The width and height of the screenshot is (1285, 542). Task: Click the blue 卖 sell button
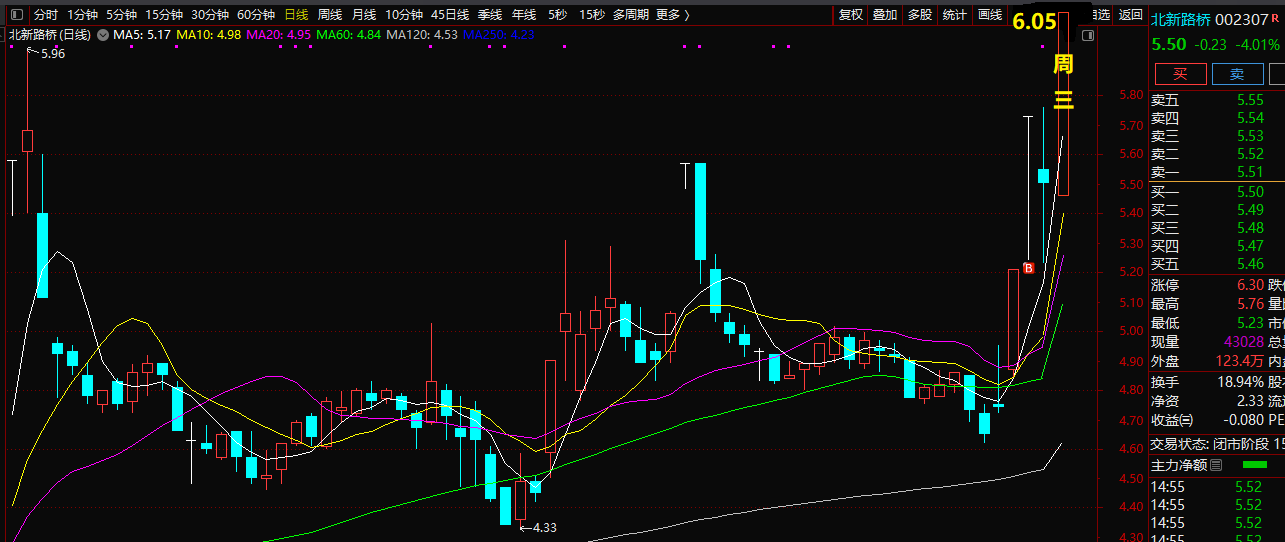(x=1237, y=74)
